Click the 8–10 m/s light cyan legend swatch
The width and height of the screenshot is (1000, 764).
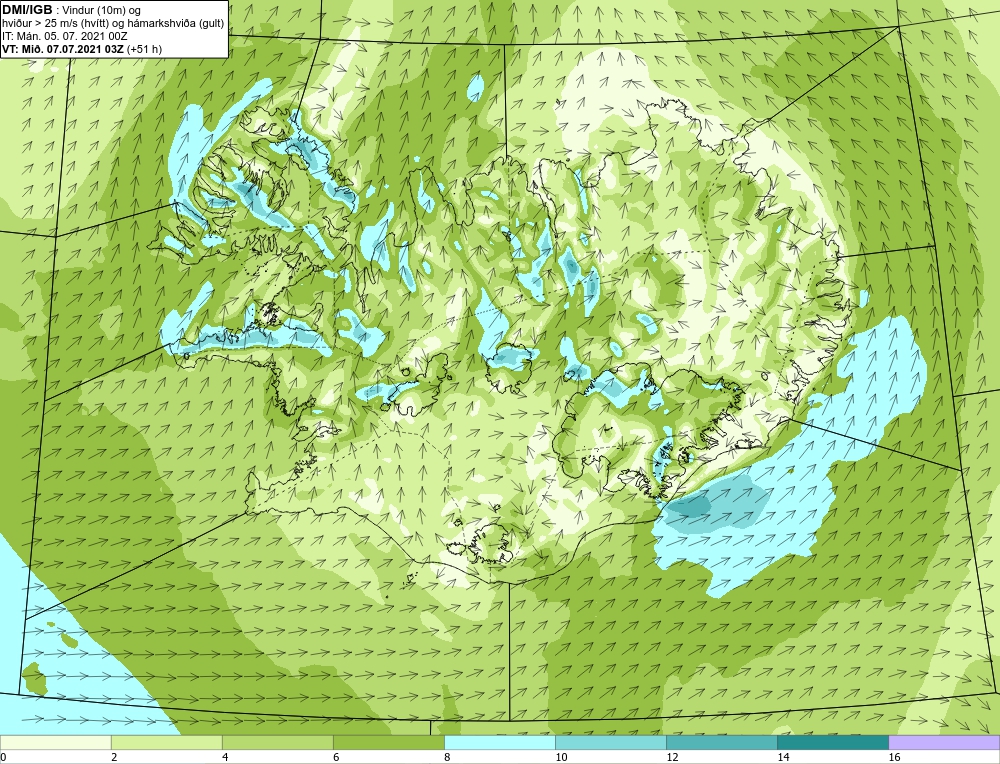click(x=499, y=742)
